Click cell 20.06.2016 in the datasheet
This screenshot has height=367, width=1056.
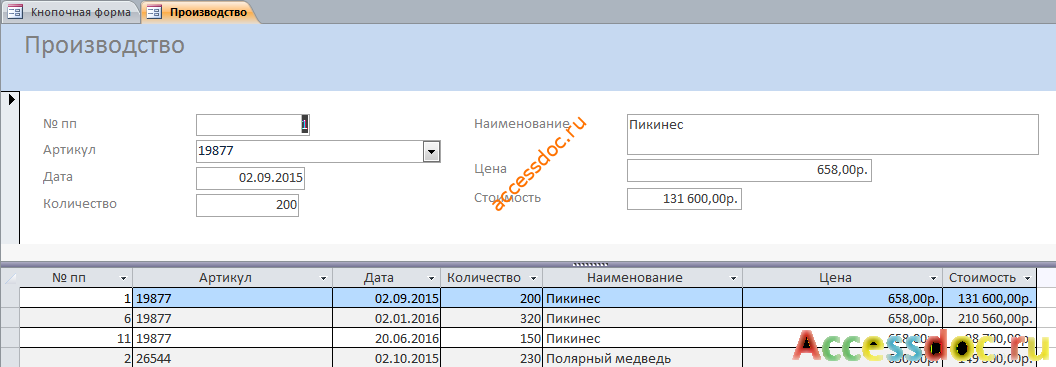(387, 338)
